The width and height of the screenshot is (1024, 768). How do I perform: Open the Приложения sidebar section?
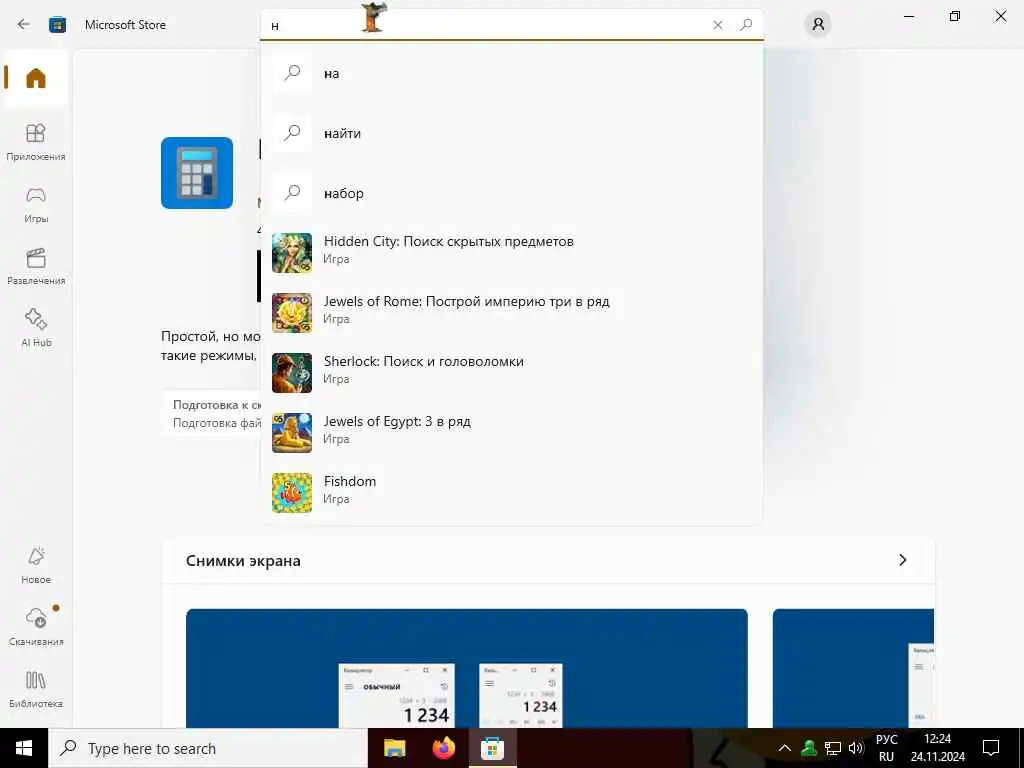click(x=36, y=142)
